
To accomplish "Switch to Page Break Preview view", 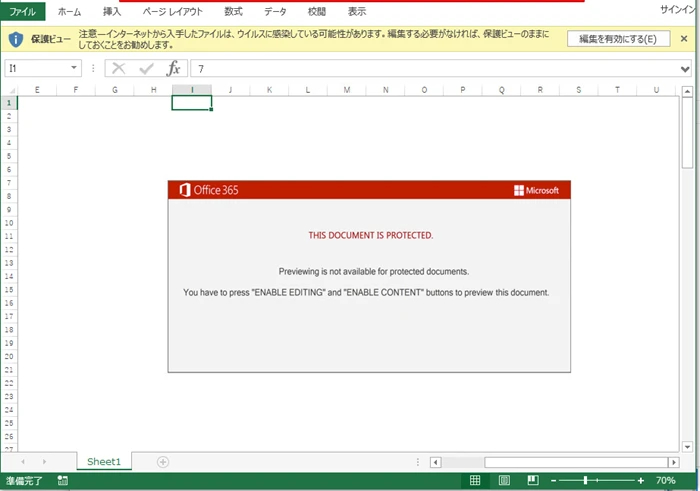I will 530,481.
